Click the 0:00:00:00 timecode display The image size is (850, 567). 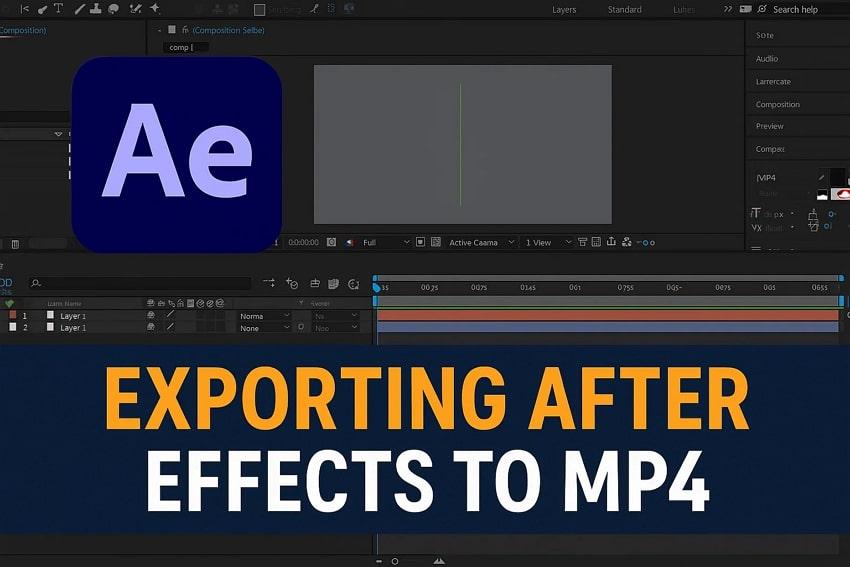point(303,242)
